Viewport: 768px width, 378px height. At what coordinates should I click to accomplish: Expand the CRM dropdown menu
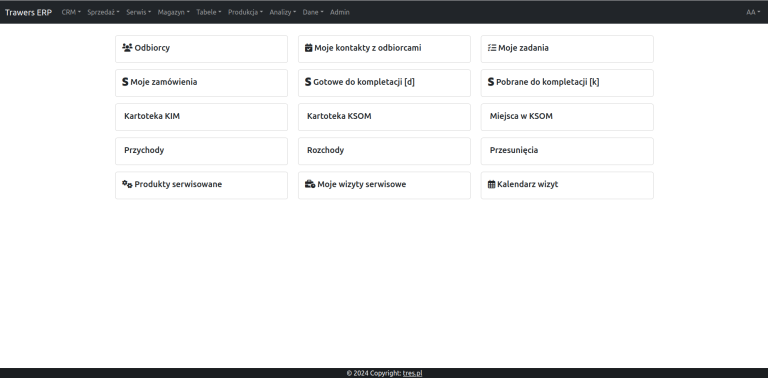[71, 12]
